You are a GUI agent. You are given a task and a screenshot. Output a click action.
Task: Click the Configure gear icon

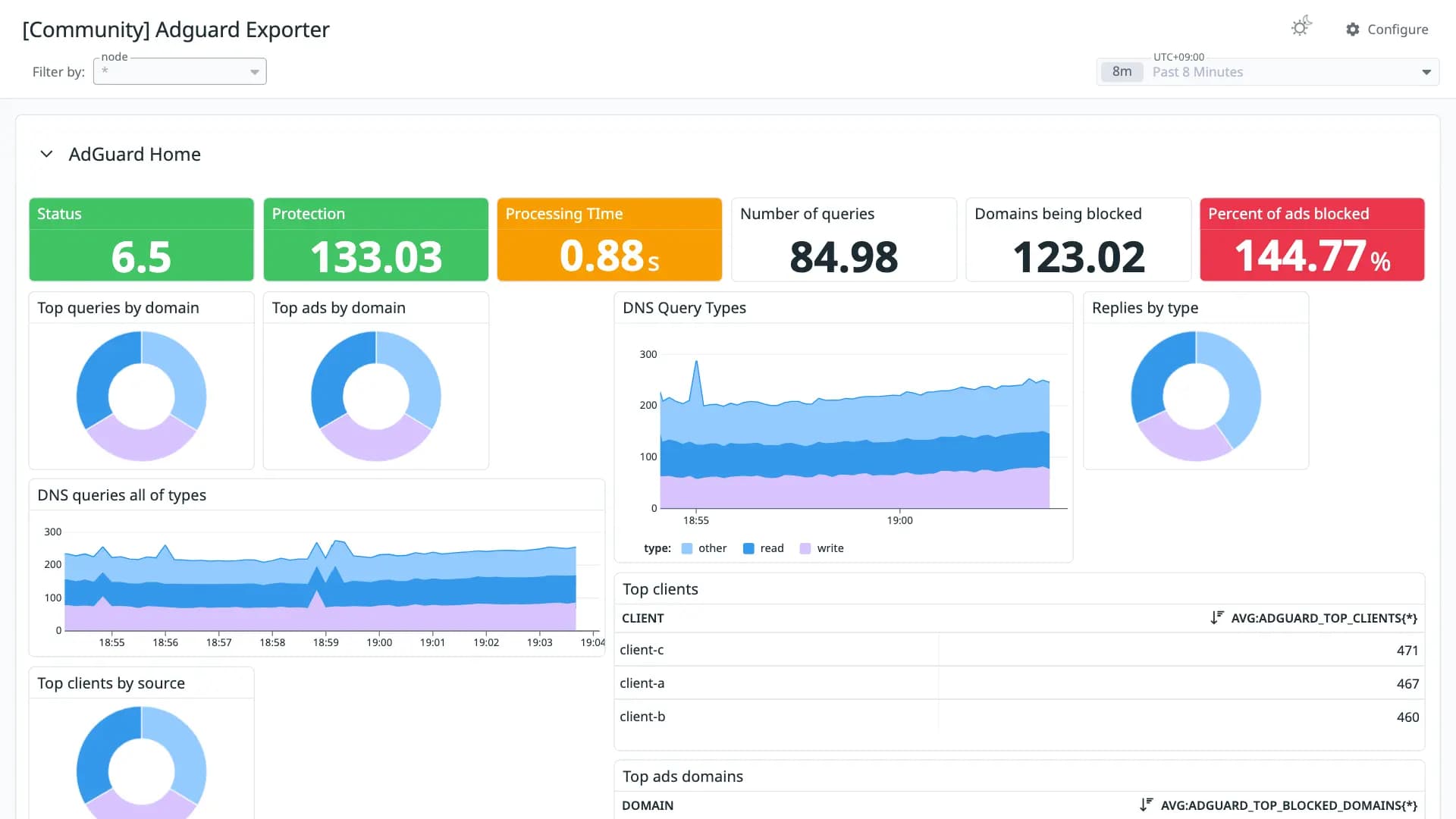click(x=1353, y=30)
